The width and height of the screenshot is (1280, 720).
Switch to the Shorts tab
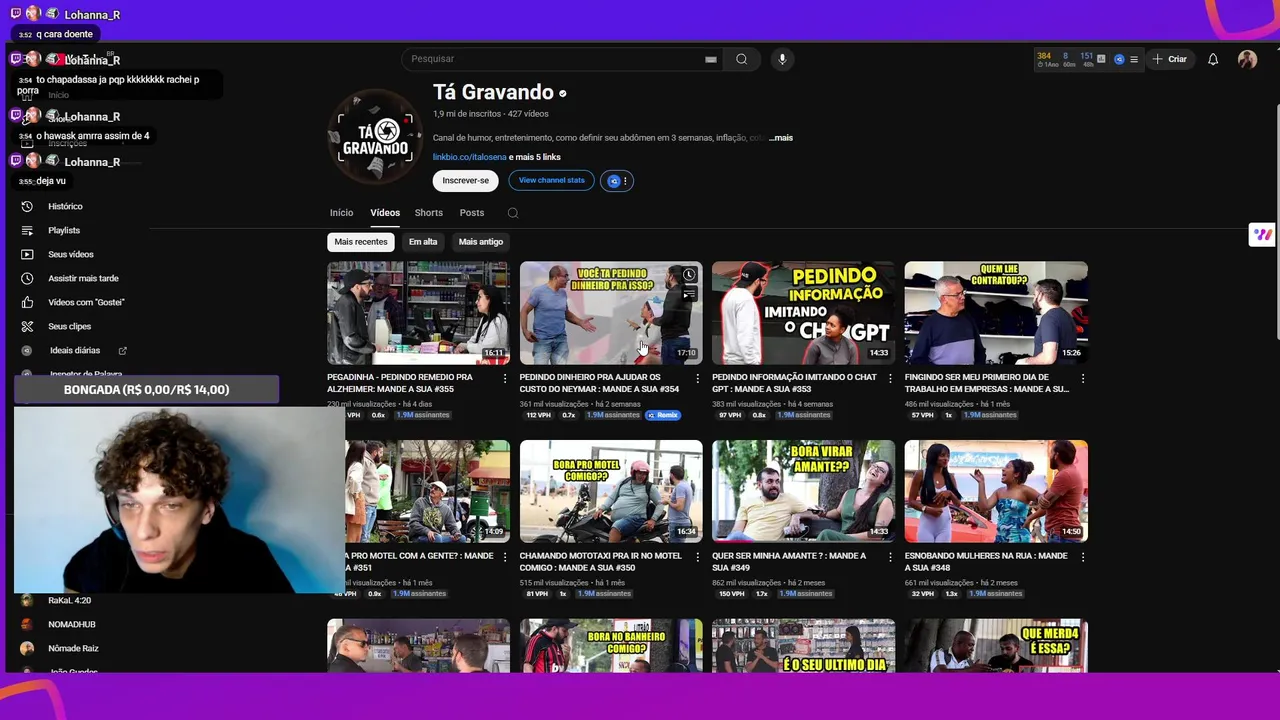(429, 213)
